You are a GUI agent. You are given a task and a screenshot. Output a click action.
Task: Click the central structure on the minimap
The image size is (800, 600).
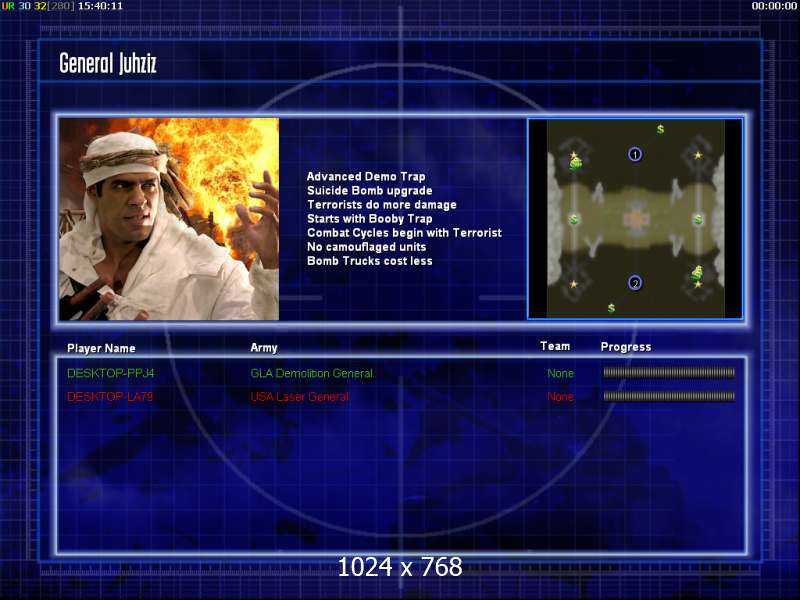636,219
